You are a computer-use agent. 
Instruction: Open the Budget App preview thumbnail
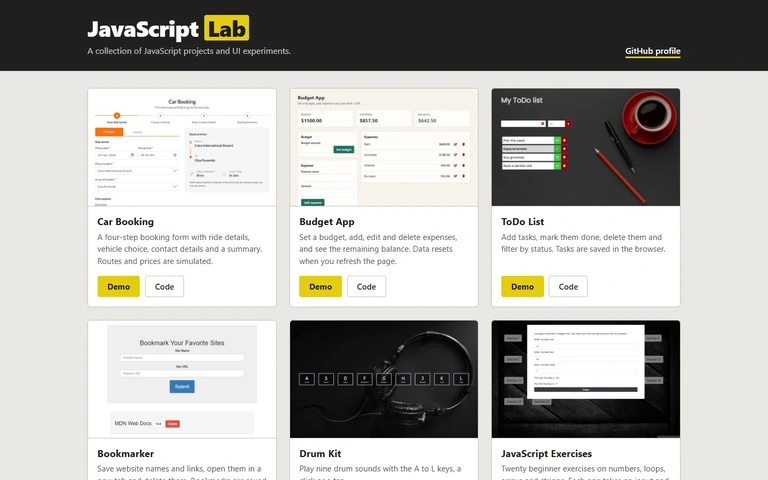pos(384,147)
